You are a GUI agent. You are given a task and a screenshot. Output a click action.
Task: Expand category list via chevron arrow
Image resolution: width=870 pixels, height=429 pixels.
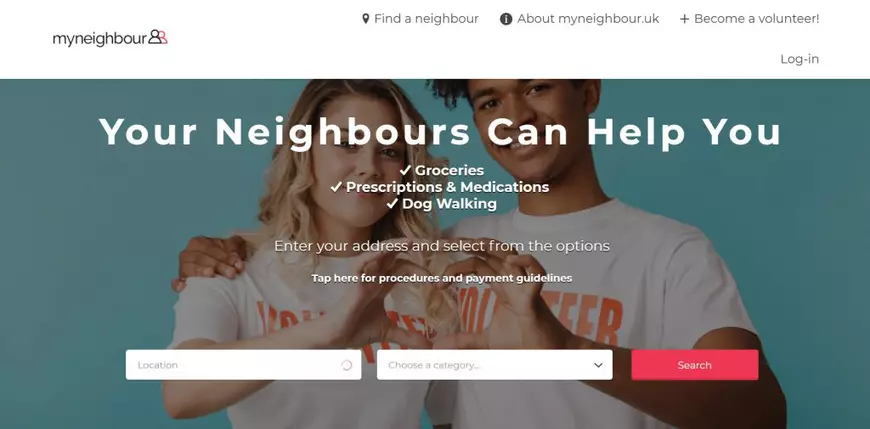coord(598,365)
